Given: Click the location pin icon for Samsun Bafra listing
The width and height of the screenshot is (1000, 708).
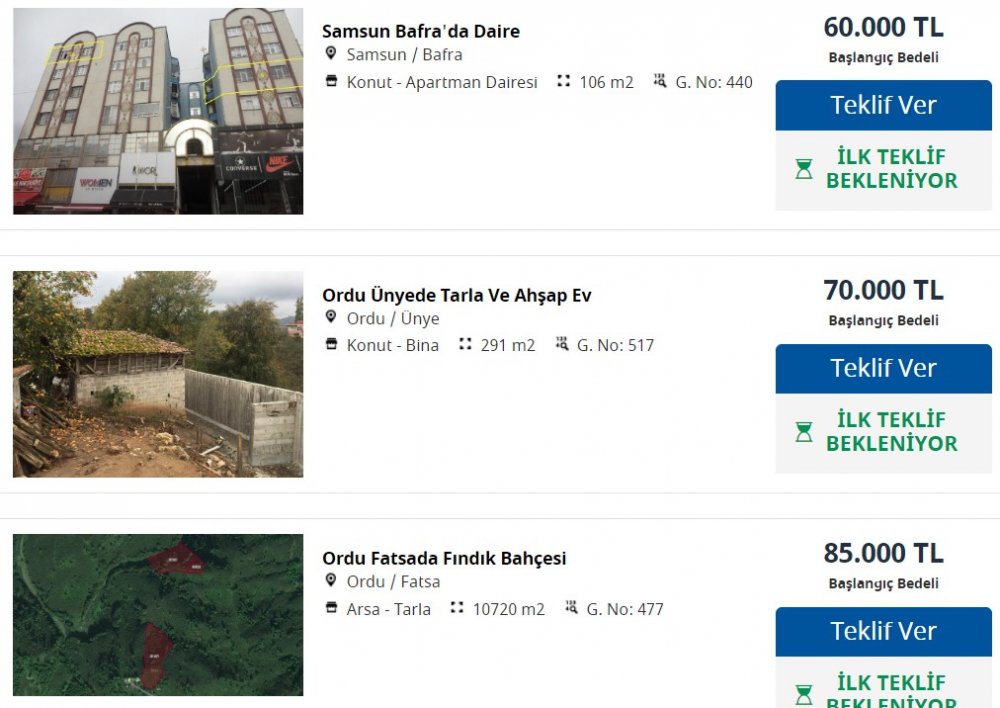Looking at the screenshot, I should point(331,55).
